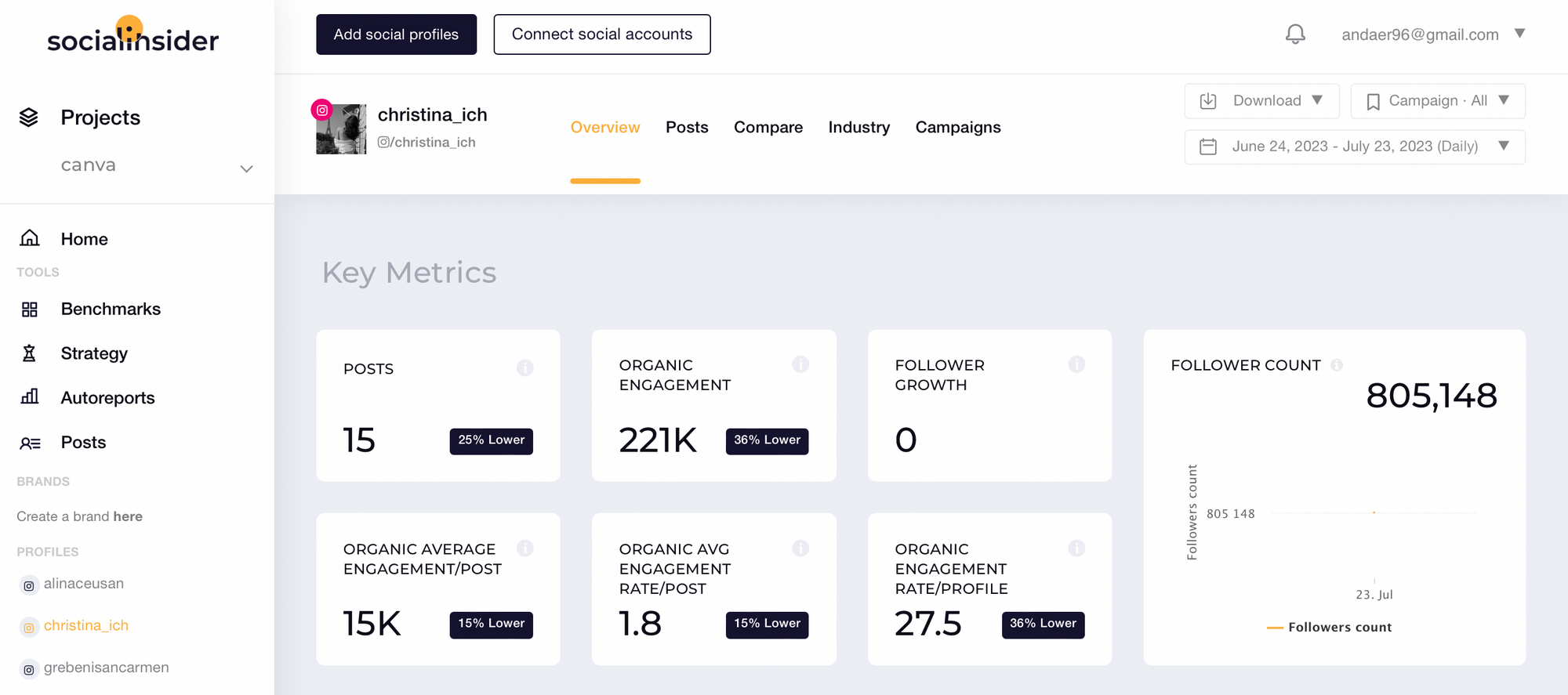Click the Strategy chess piece icon
The width and height of the screenshot is (1568, 695).
(30, 353)
